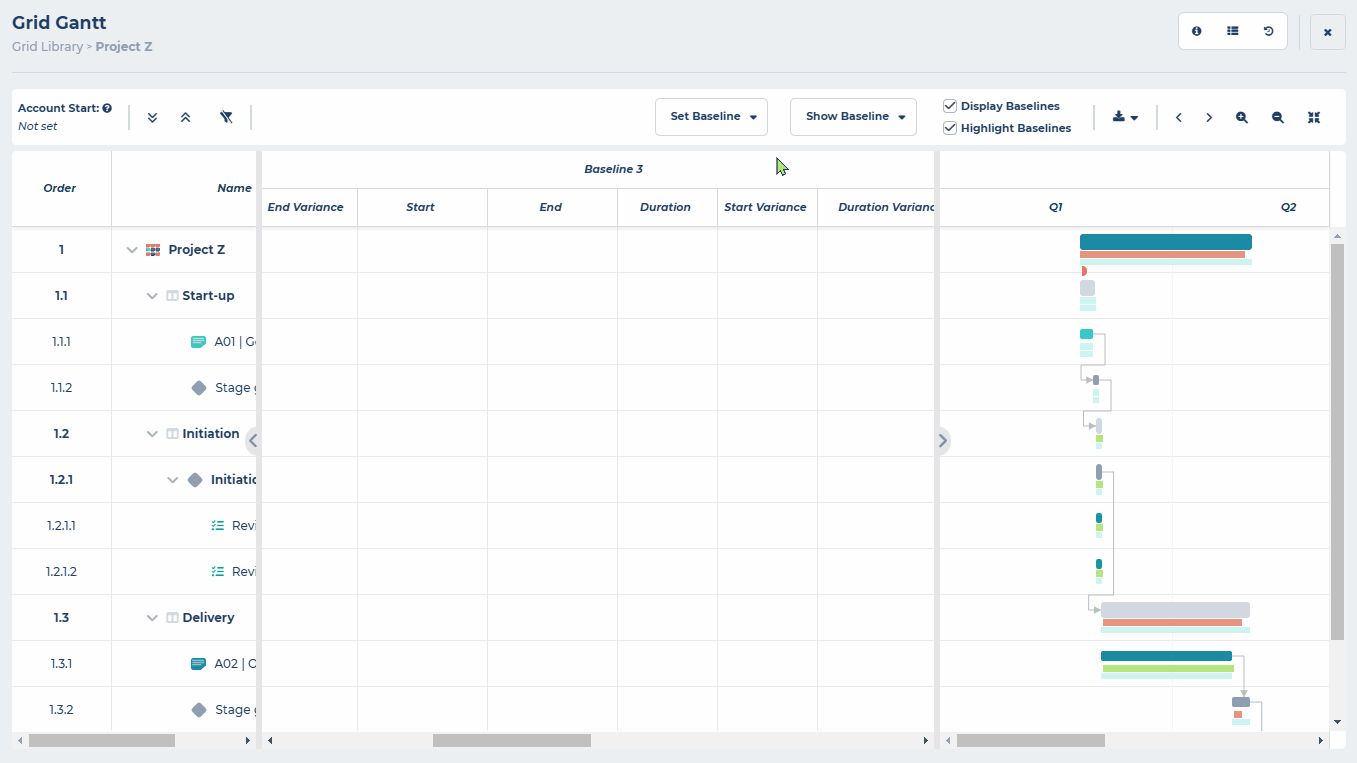Expand all rows with double-down chevron
This screenshot has height=763, width=1357.
[x=152, y=117]
